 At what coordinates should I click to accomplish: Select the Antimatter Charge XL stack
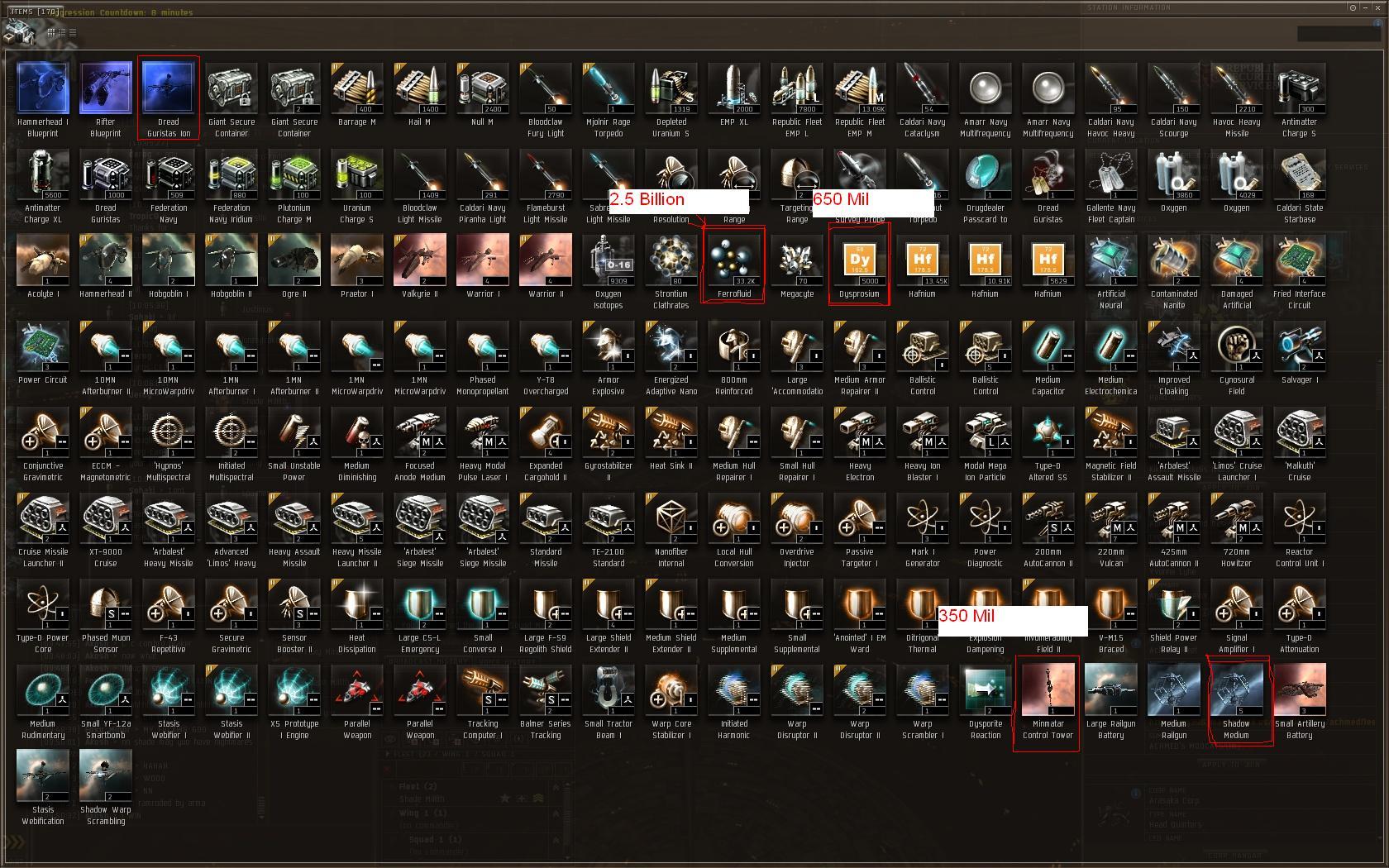pos(43,185)
